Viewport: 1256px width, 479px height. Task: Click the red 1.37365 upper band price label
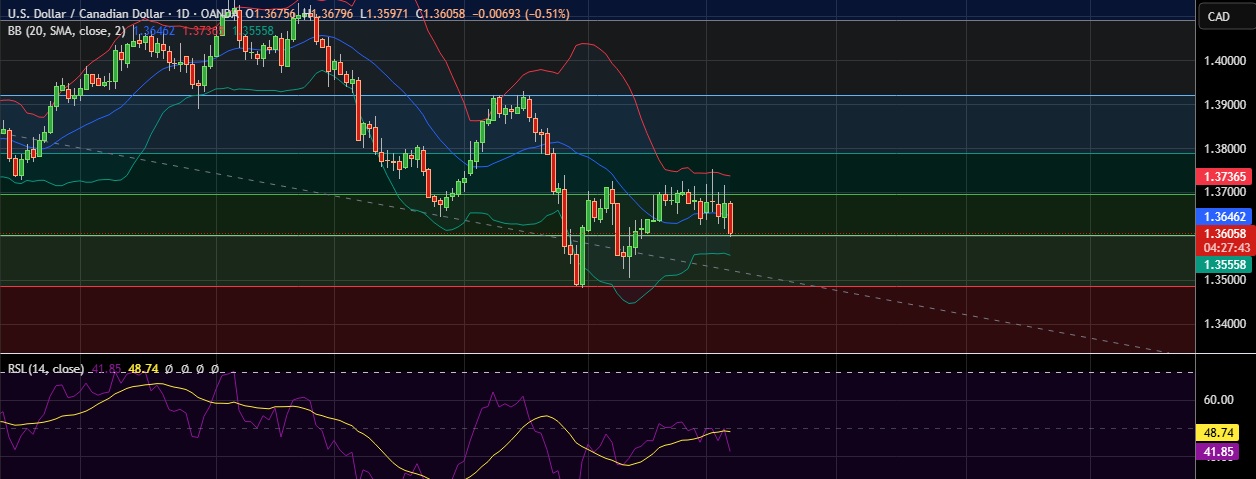[x=1224, y=176]
